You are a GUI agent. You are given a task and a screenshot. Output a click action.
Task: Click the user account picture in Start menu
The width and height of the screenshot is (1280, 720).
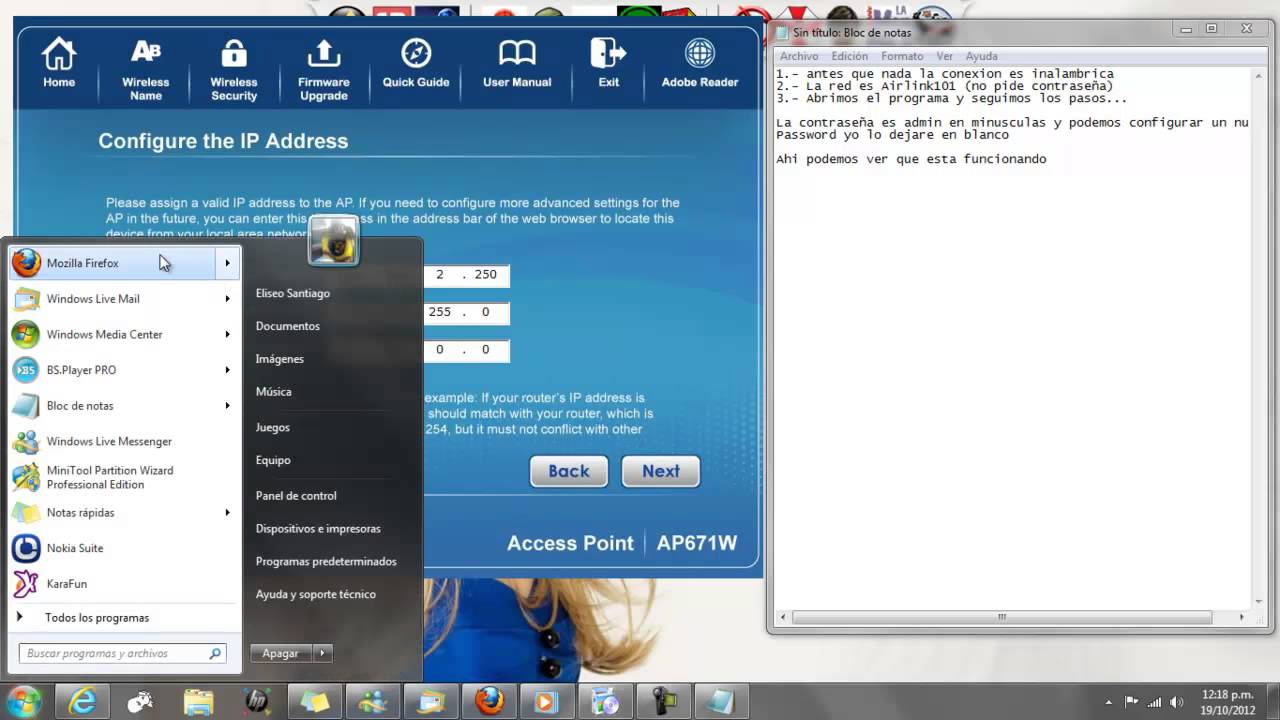(333, 241)
